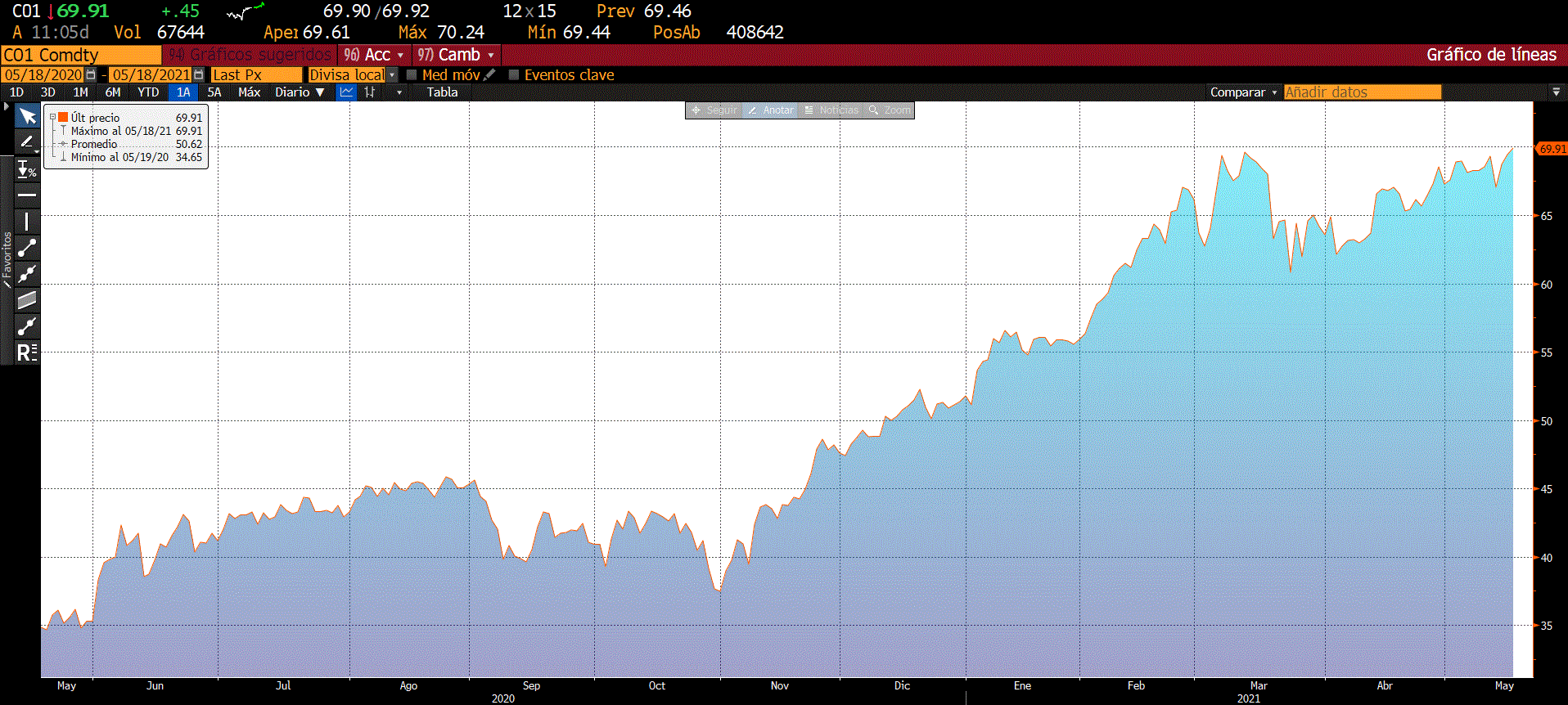The image size is (1568, 705).
Task: Select the 3D time range
Action: click(48, 92)
